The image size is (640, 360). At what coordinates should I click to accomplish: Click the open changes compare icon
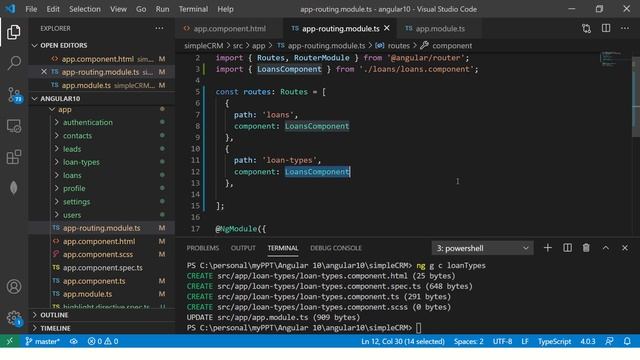587,29
